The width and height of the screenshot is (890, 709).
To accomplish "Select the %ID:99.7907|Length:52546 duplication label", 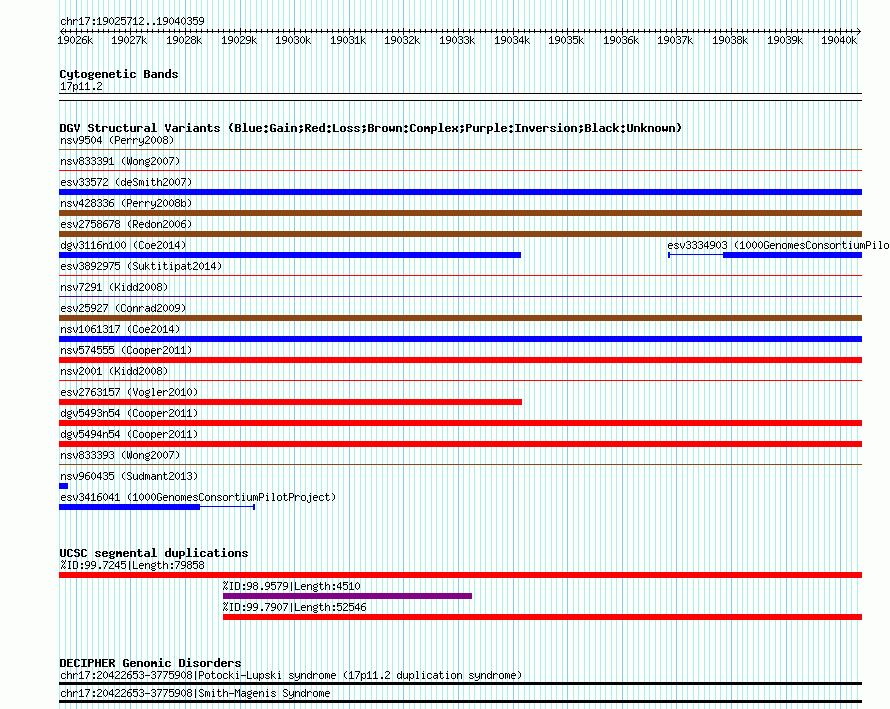I will coord(295,607).
